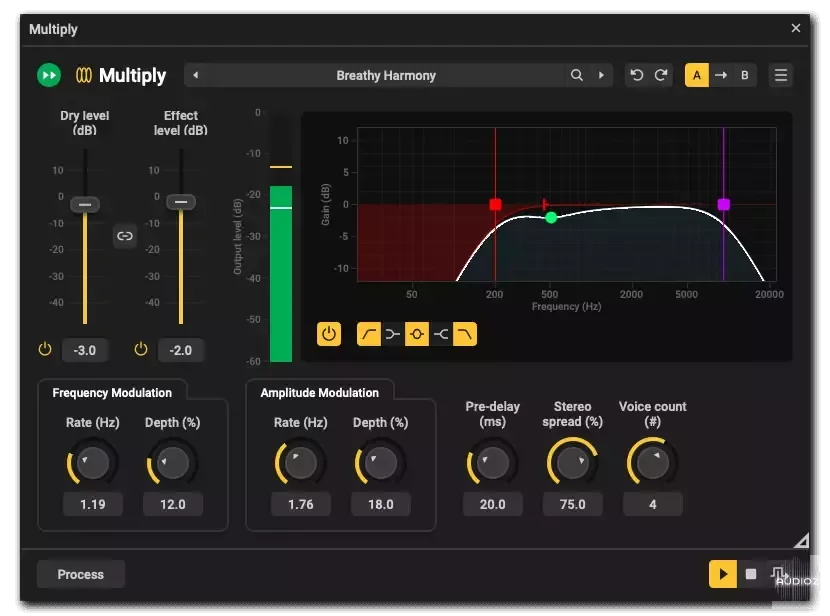Screen dimensions: 830x616
Task: Close the Multiply window
Action: pos(796,28)
